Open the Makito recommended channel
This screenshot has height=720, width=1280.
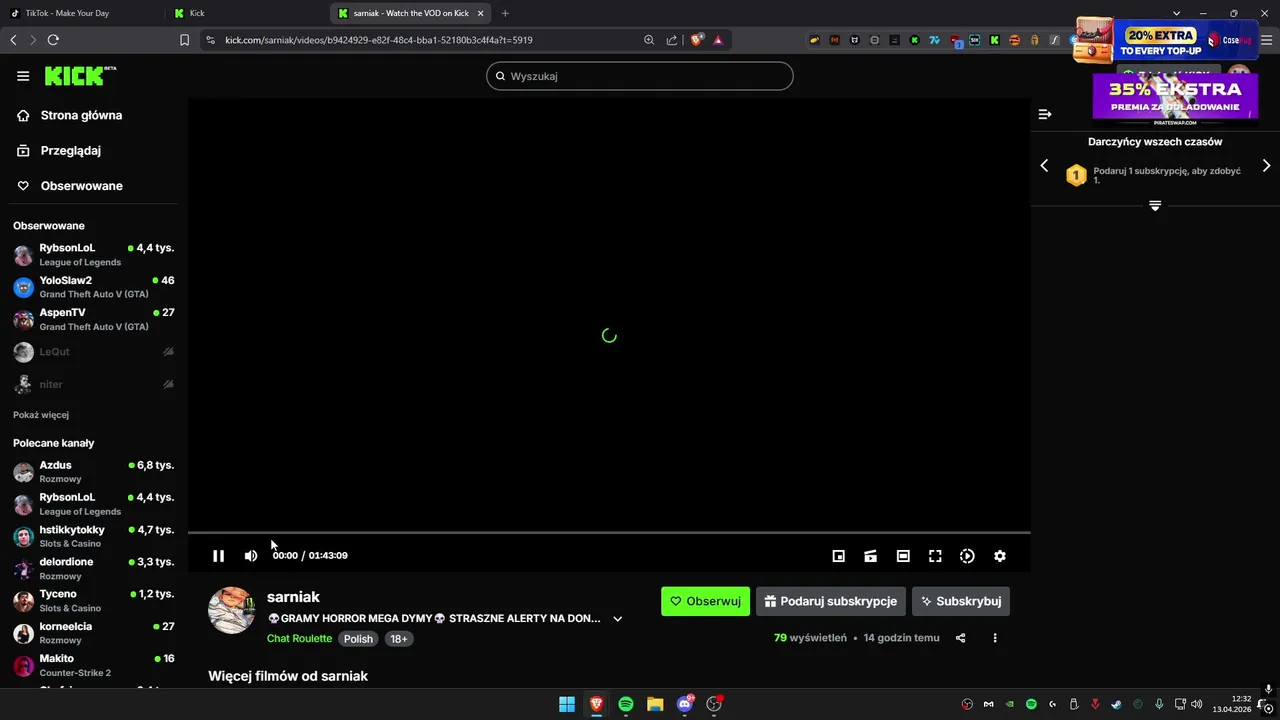[x=94, y=665]
